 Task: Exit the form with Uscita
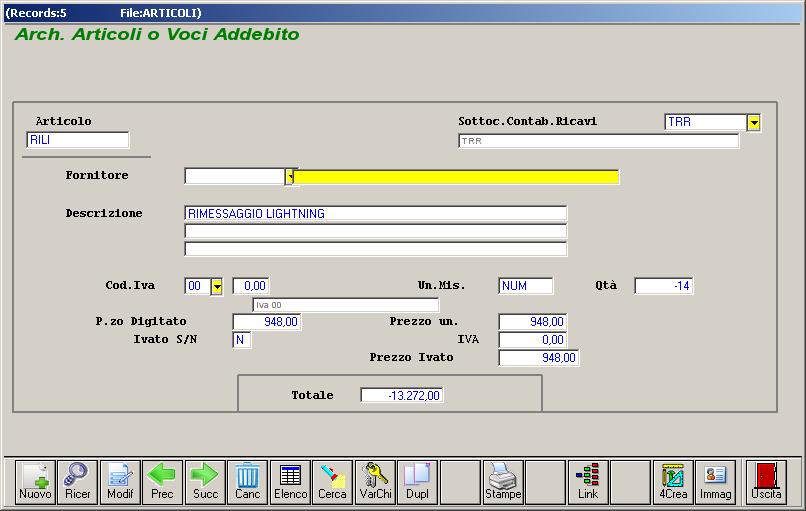(766, 482)
